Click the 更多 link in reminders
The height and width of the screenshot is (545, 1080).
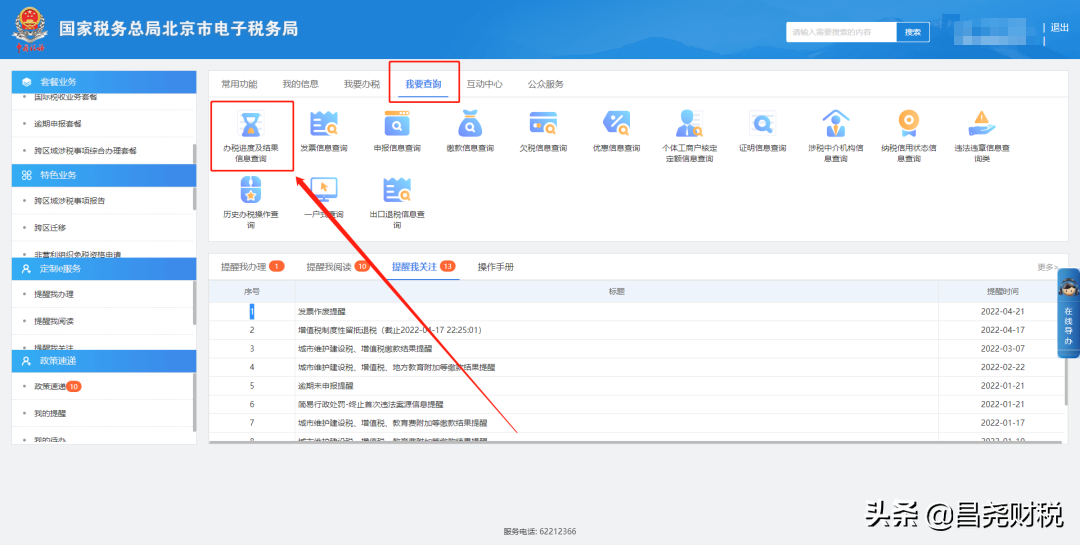click(x=1045, y=267)
